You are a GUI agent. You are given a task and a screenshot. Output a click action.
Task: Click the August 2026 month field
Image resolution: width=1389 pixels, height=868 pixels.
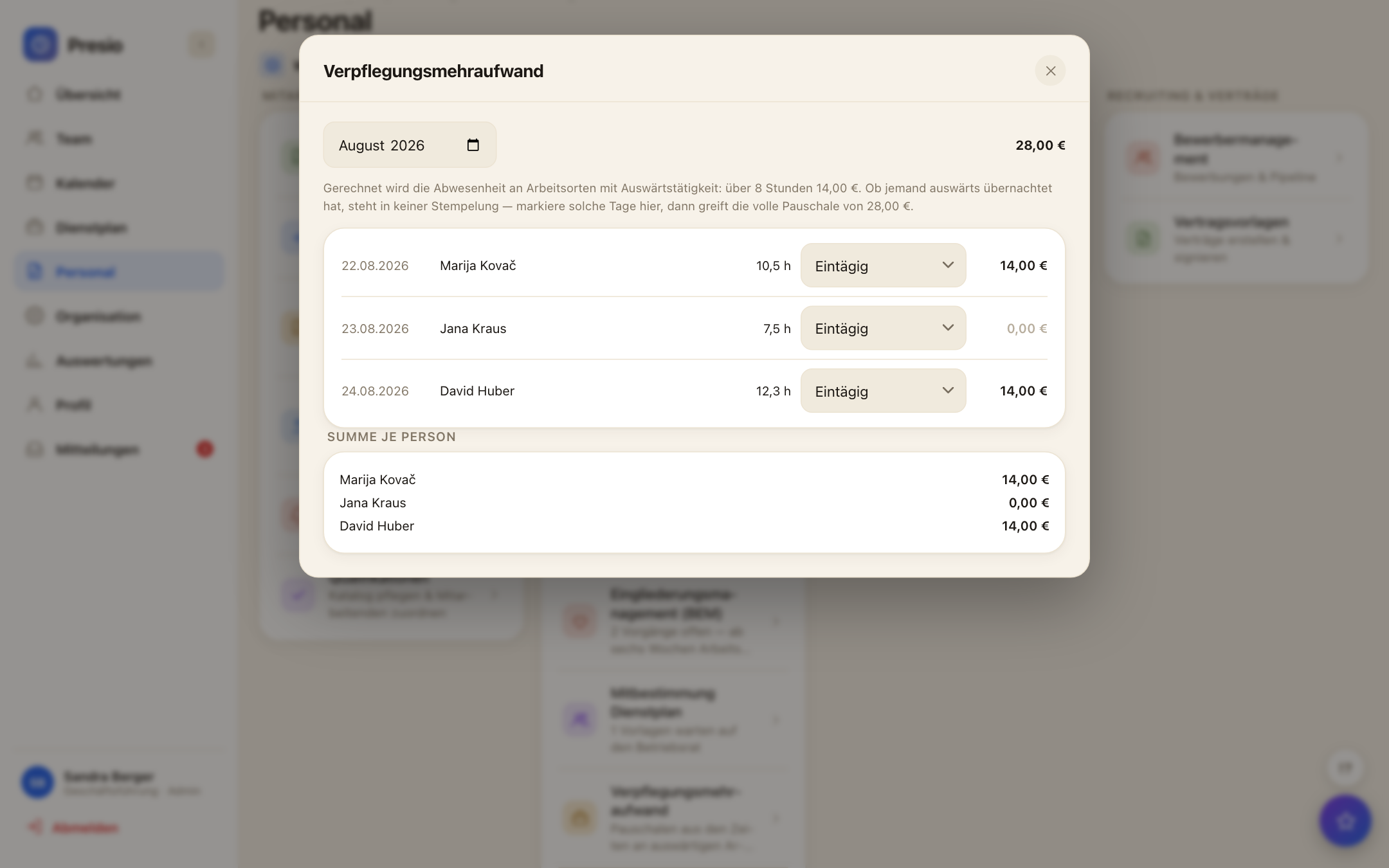click(410, 145)
